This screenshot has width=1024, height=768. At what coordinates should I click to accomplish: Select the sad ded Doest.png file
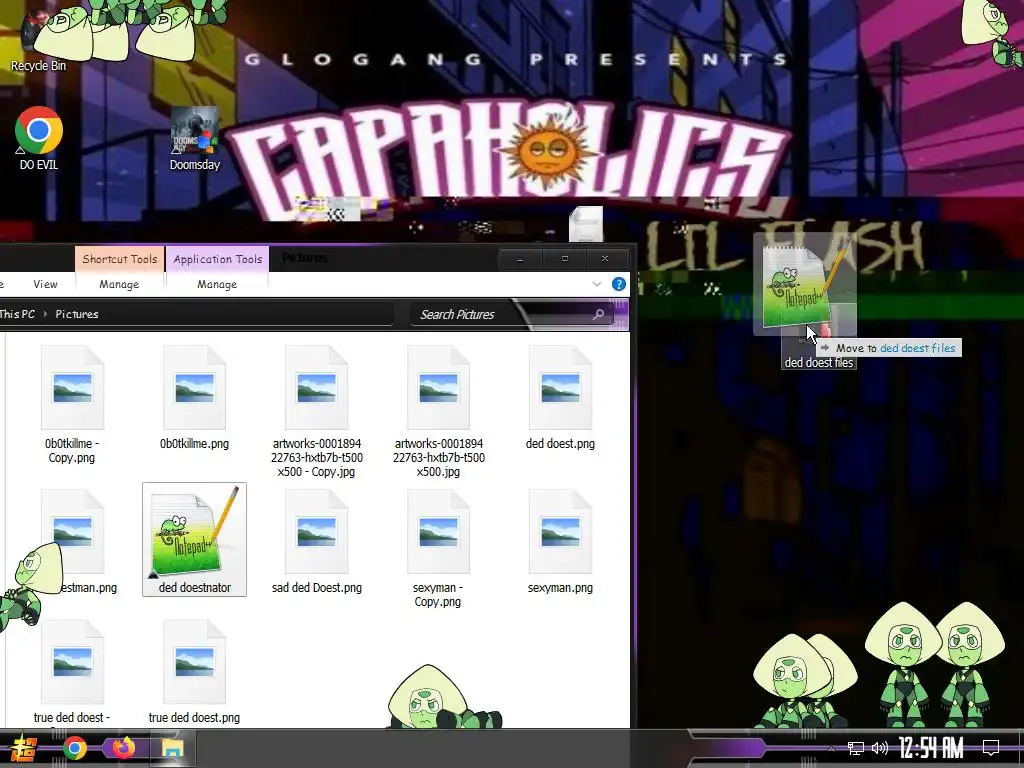[x=317, y=542]
